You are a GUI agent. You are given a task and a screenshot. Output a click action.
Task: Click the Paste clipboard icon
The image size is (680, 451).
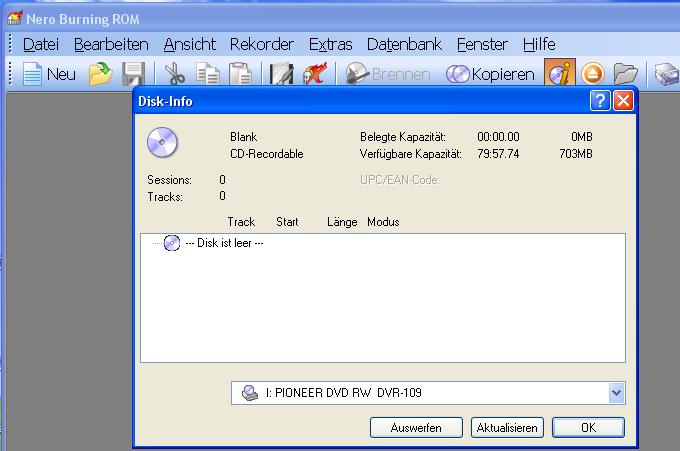pos(240,74)
